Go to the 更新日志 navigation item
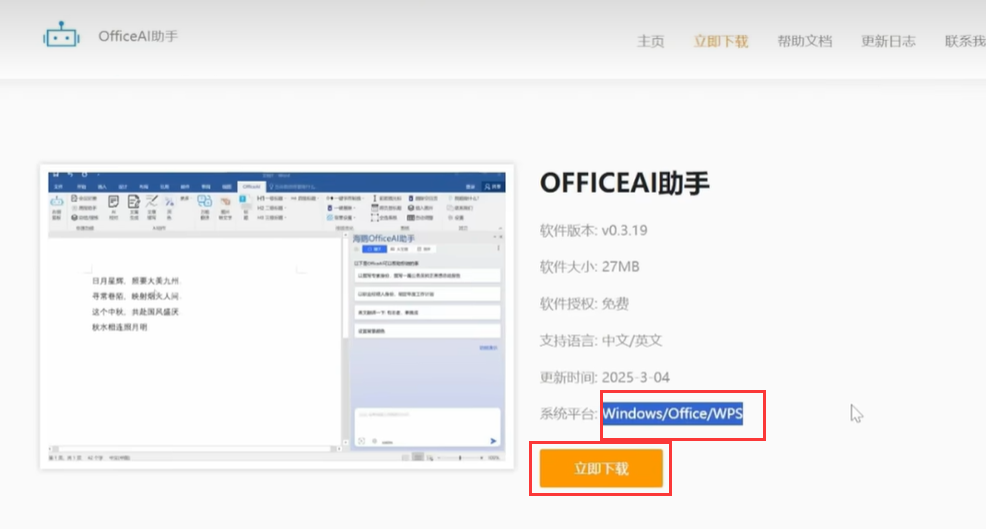 tap(888, 42)
